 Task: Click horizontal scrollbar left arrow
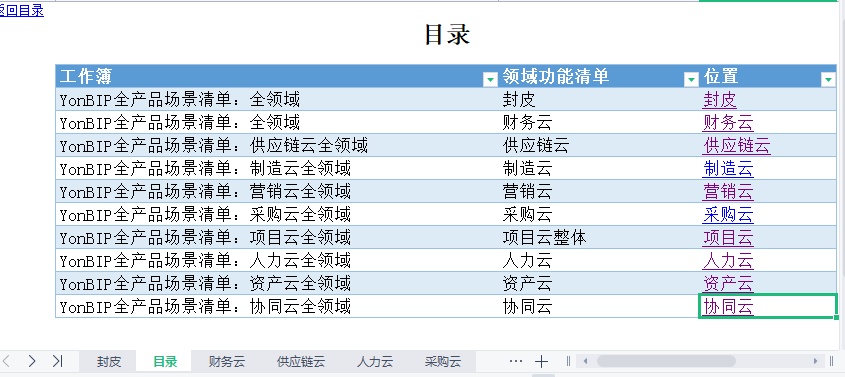(585, 361)
